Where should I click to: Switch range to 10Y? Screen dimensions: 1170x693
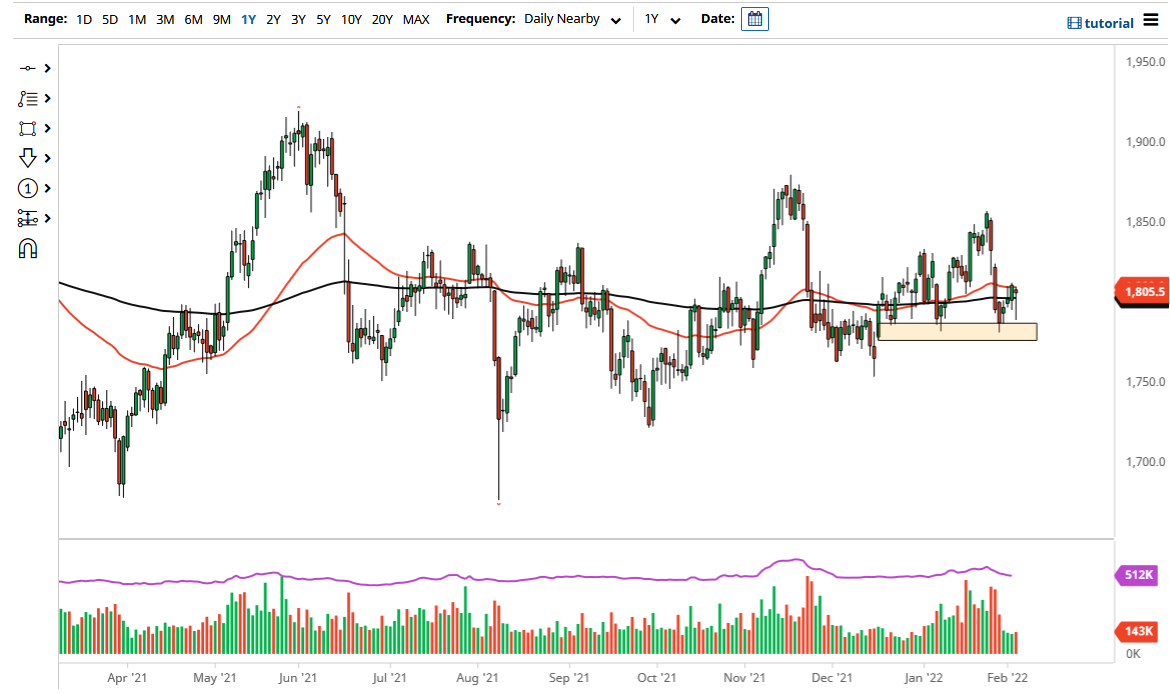[351, 18]
